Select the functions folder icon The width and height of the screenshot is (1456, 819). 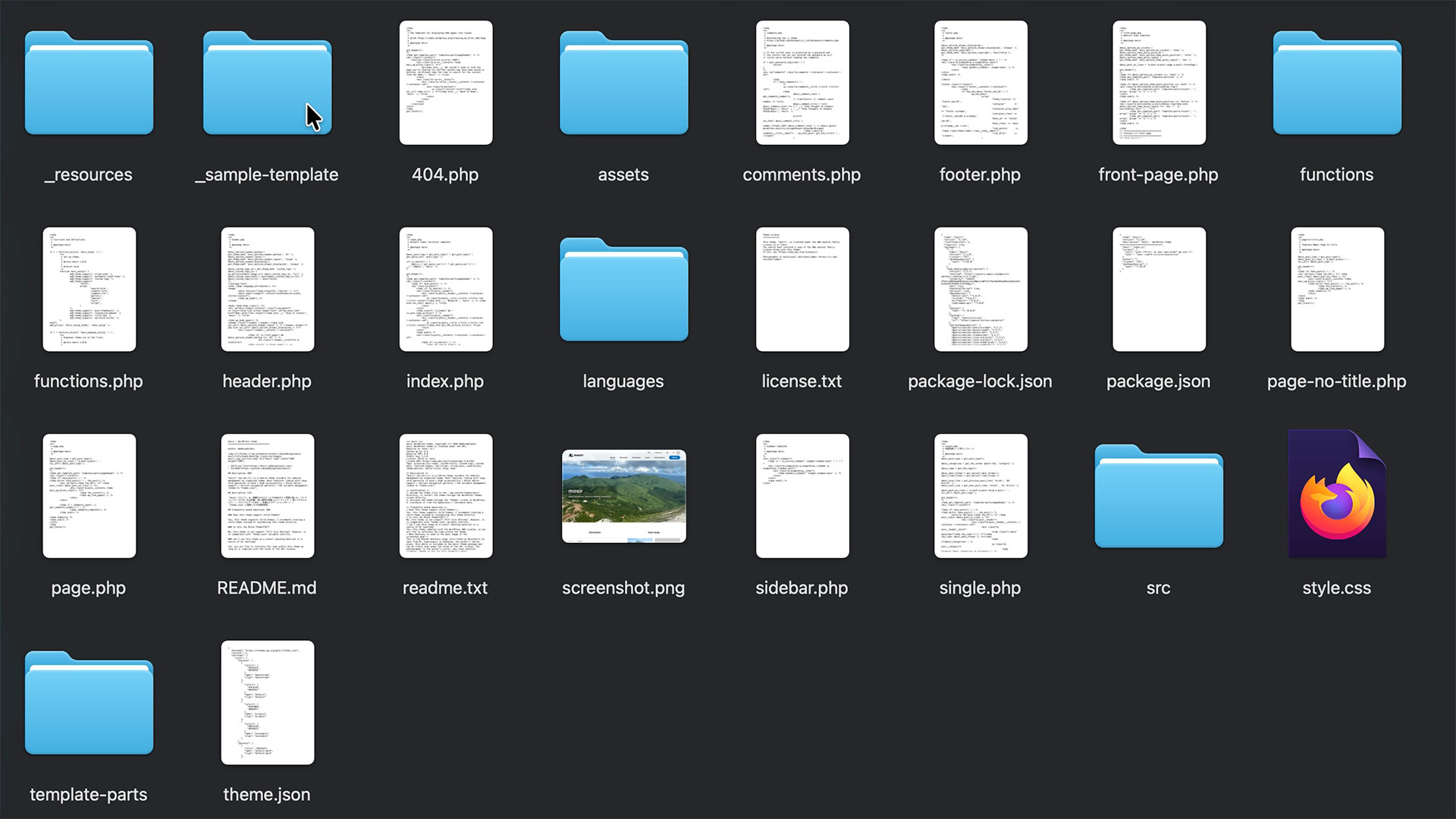1336,83
